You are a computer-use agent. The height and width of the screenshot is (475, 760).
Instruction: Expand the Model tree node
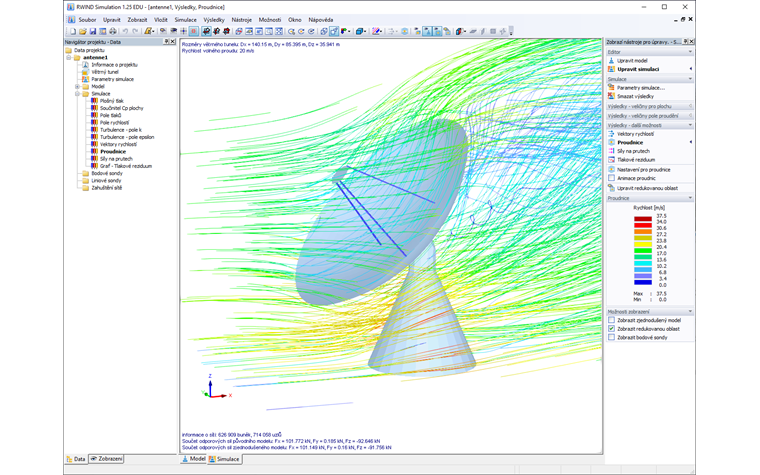77,86
